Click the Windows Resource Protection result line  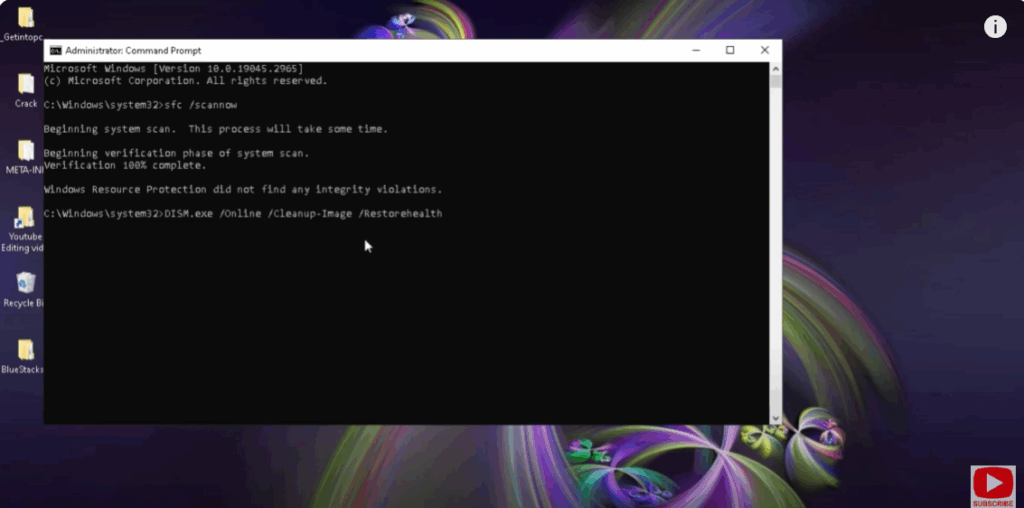tap(242, 189)
